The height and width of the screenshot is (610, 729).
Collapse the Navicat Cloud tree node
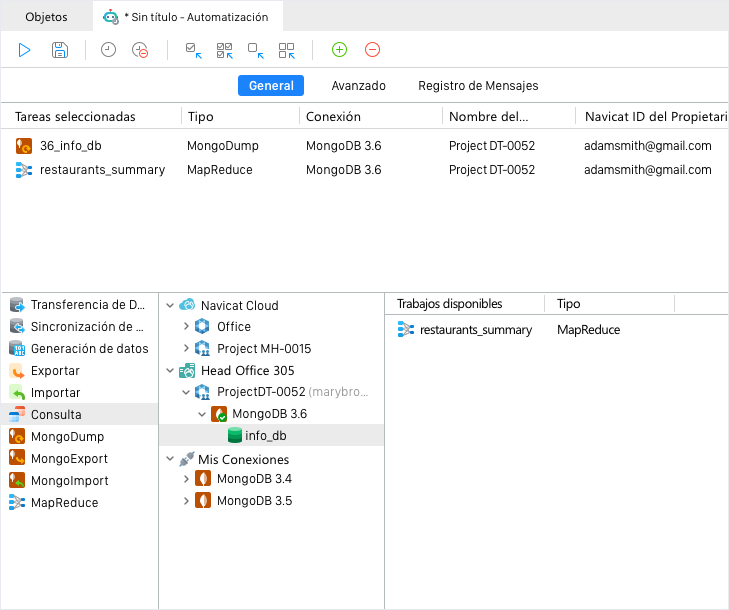click(x=170, y=306)
